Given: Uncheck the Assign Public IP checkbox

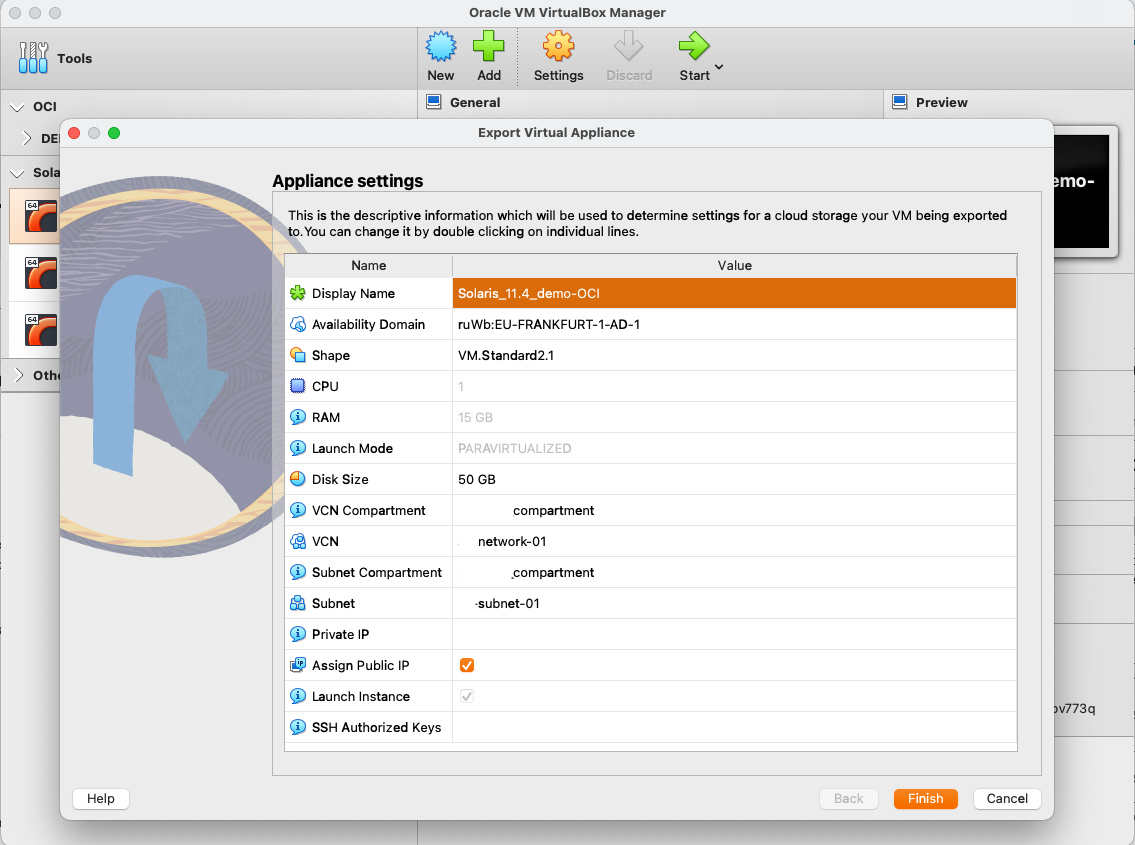Looking at the screenshot, I should (x=467, y=665).
